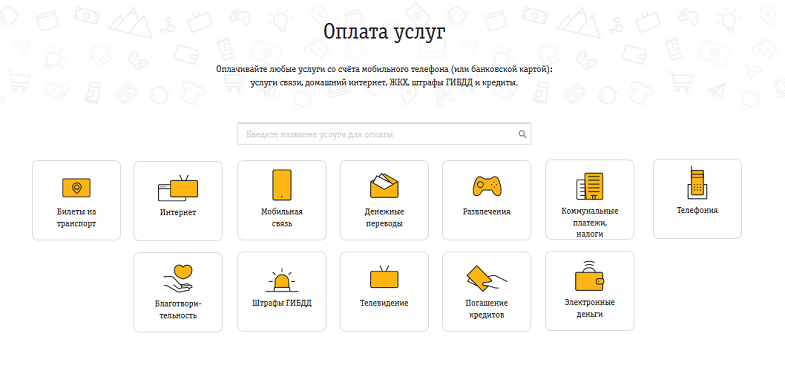Click the police siren icon for Штрафы ГИБДД
The height and width of the screenshot is (368, 785).
[x=281, y=280]
